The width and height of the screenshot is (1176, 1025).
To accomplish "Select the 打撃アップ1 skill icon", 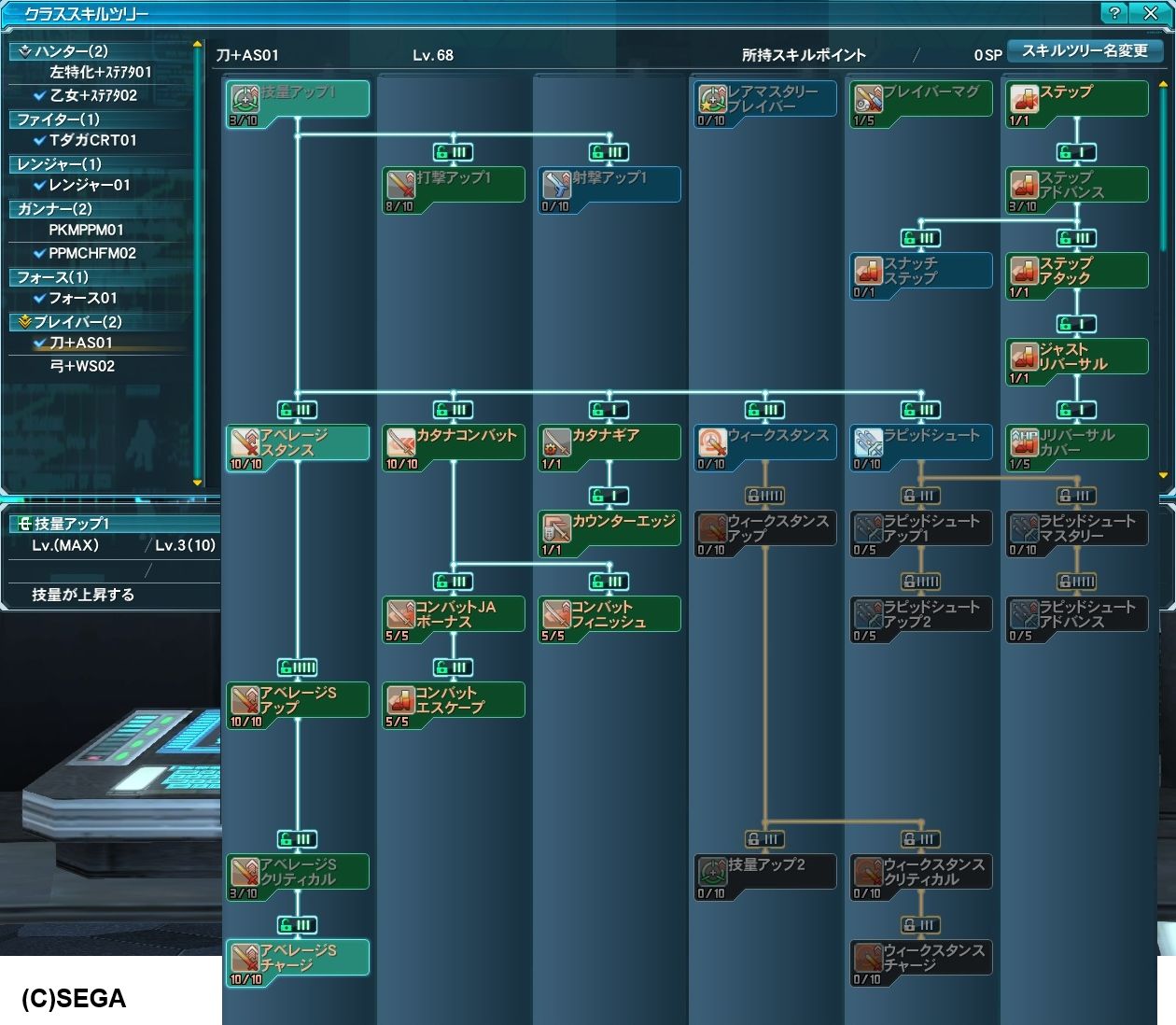I will coord(400,184).
